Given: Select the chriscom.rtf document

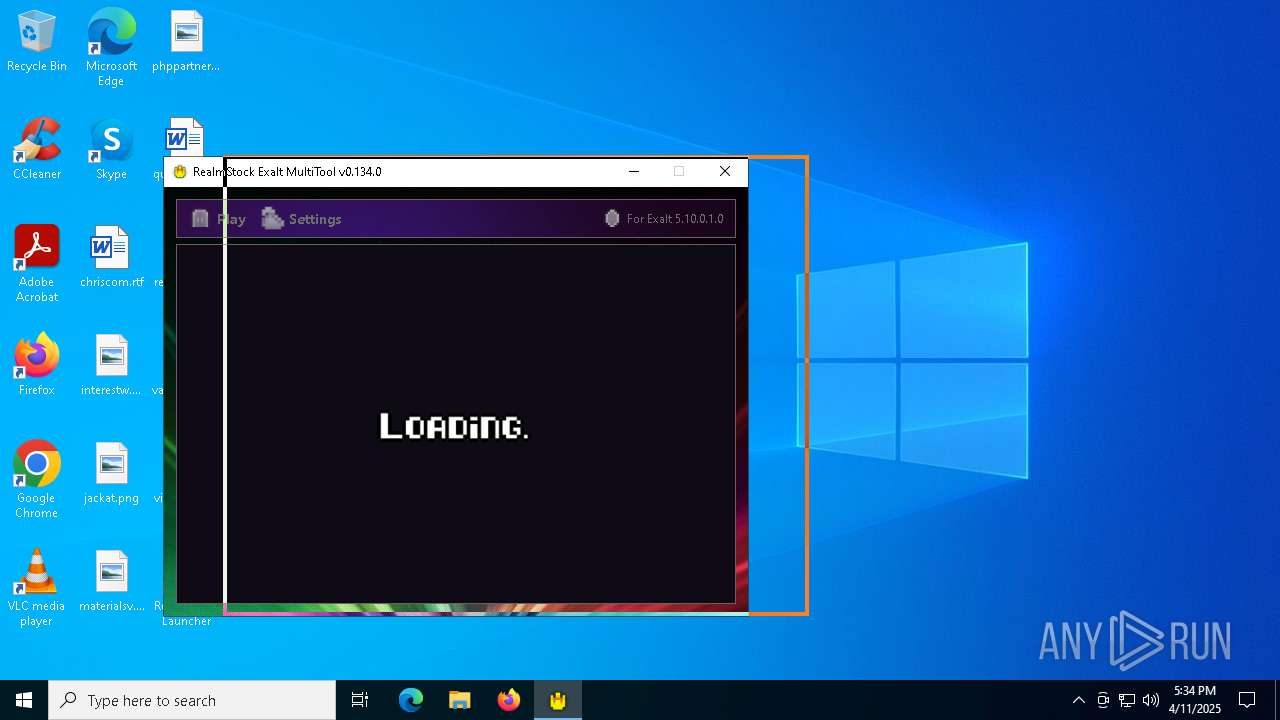Looking at the screenshot, I should 111,258.
